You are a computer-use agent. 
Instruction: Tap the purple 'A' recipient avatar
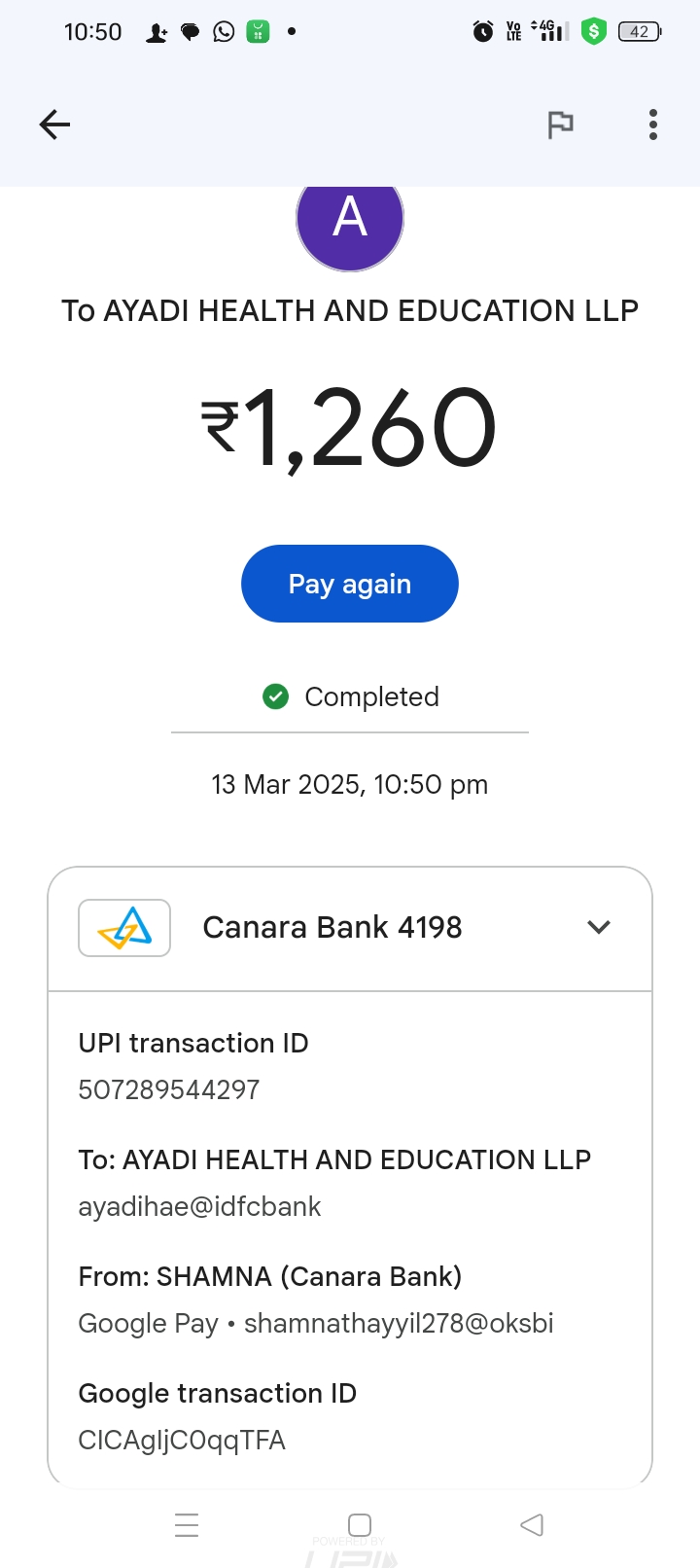click(x=350, y=220)
